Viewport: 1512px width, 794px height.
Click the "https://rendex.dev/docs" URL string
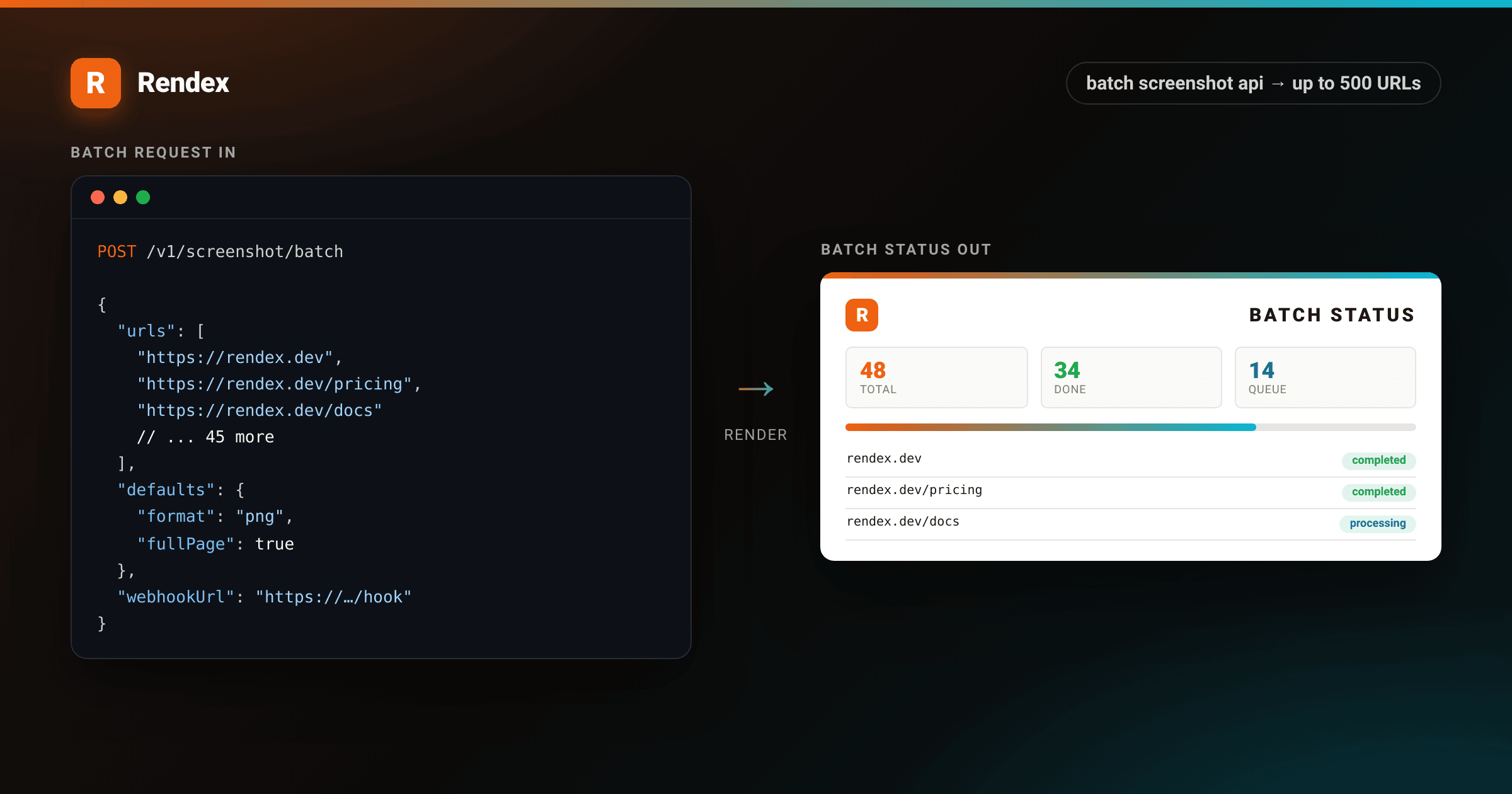[260, 410]
